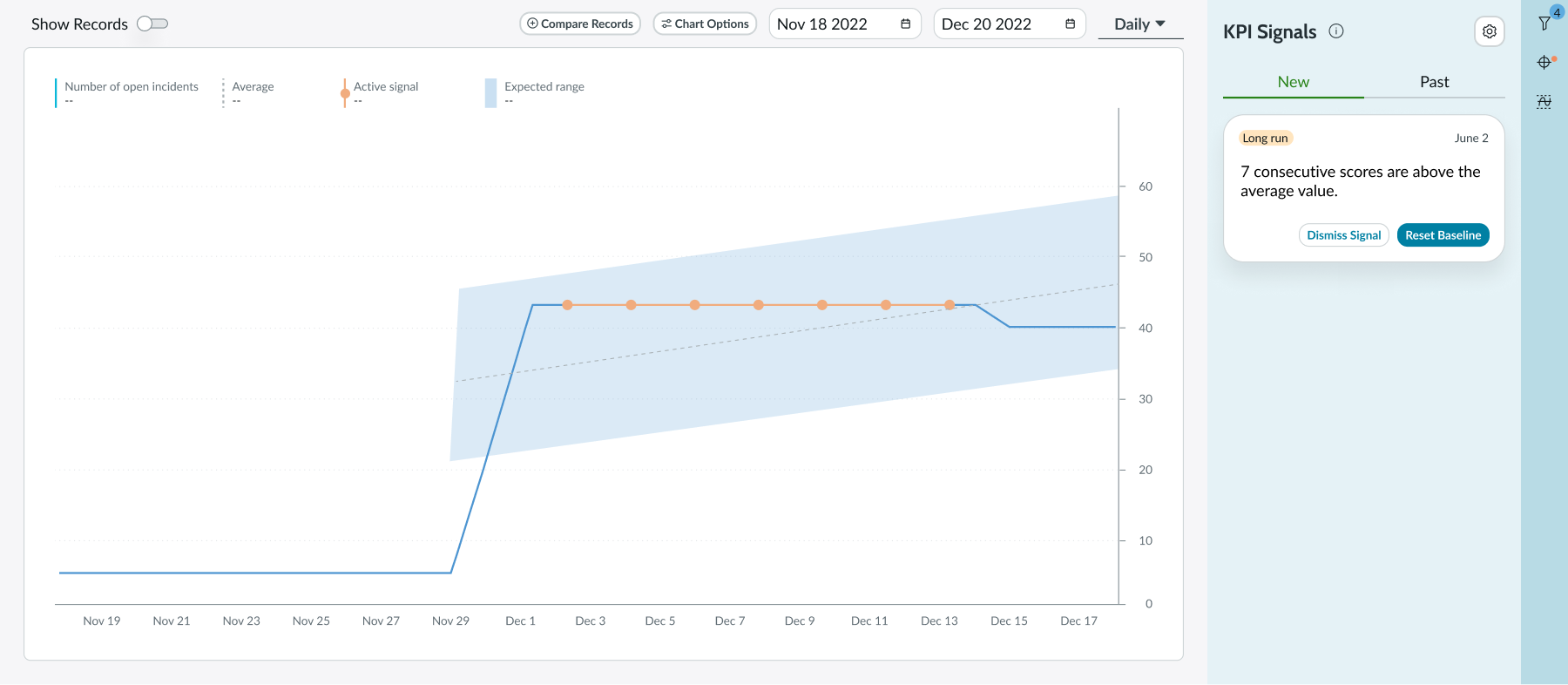1568x685 pixels.
Task: Open the signal wave sidebar icon
Action: 1544,102
